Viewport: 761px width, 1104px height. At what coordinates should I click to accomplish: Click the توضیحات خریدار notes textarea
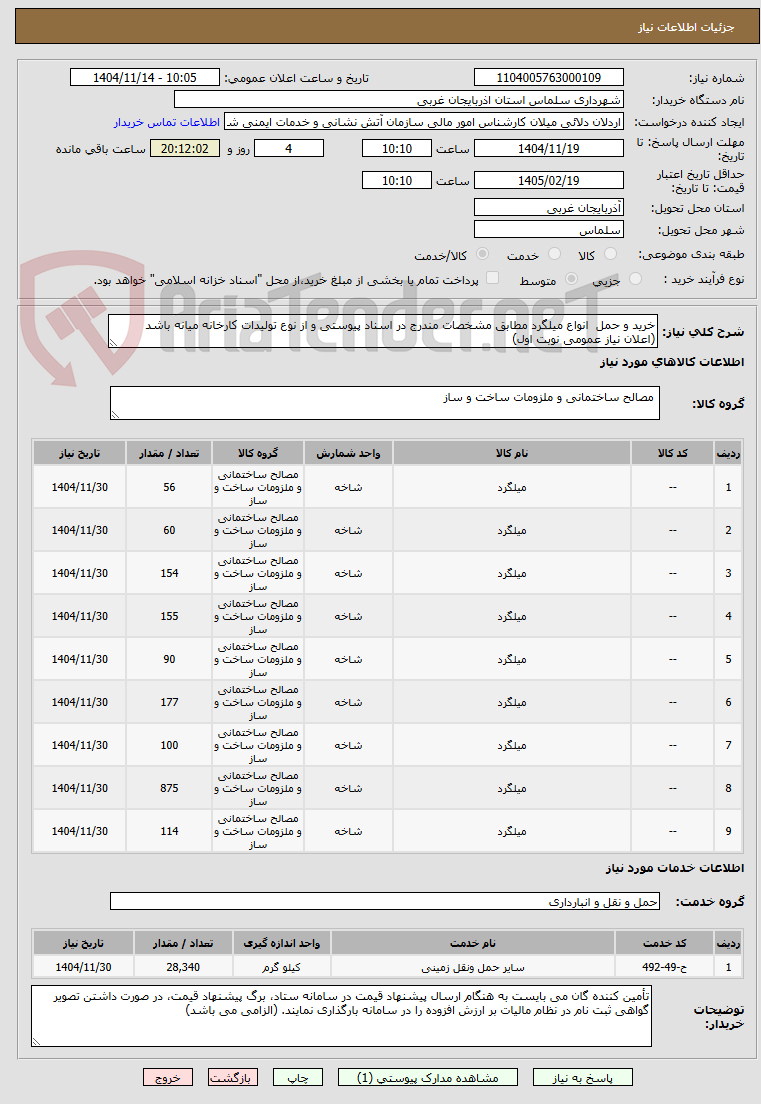[341, 1017]
